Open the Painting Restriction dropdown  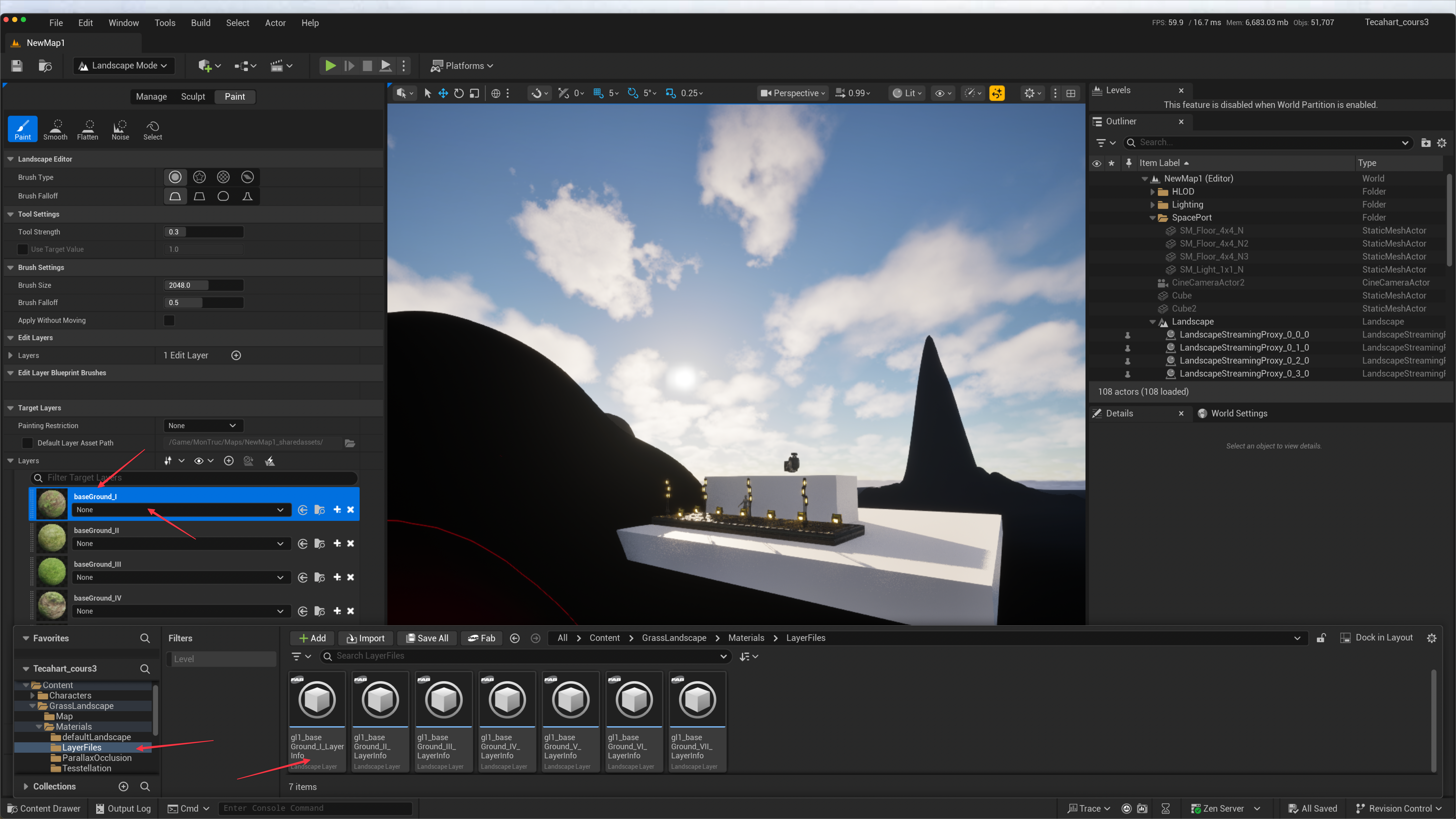click(x=203, y=426)
